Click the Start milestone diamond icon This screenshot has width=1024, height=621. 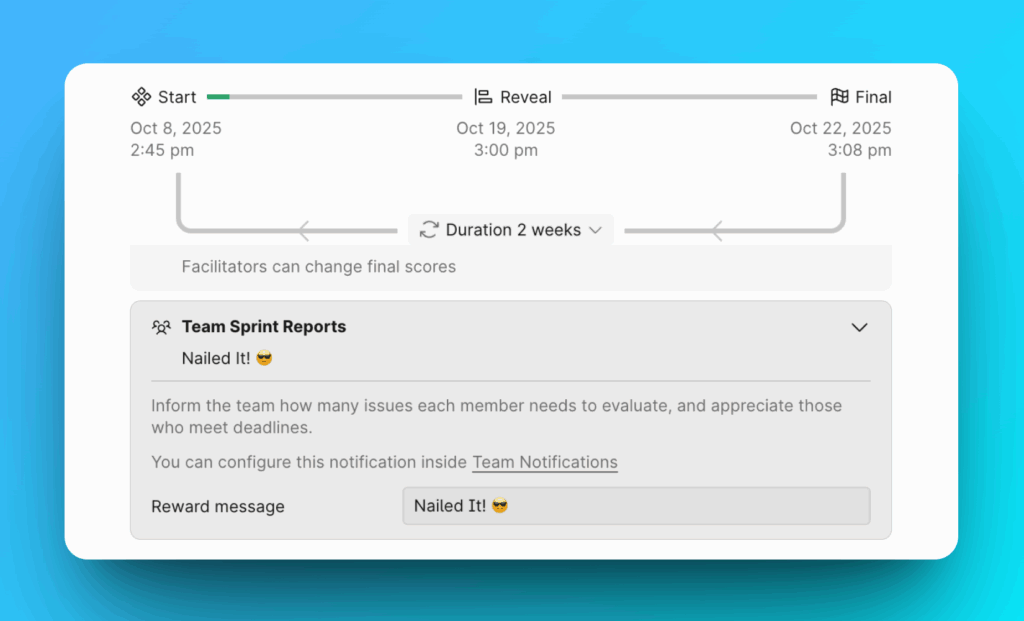(140, 96)
